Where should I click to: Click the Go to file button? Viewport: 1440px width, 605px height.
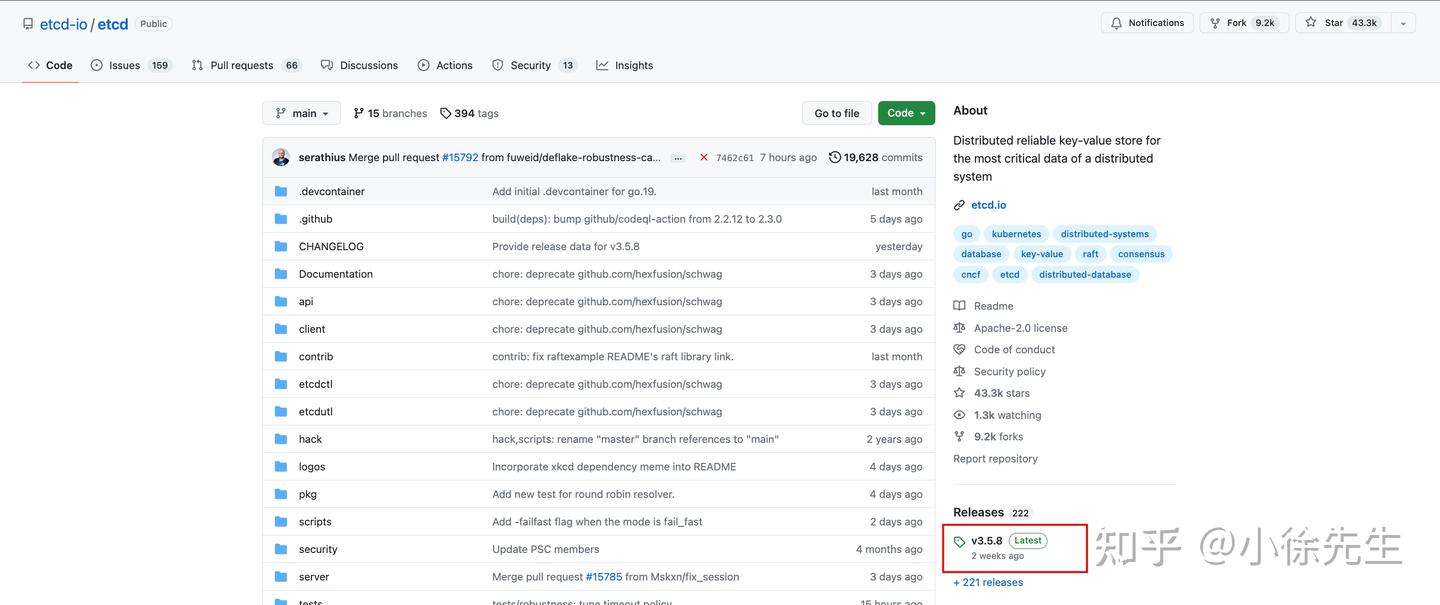point(836,113)
